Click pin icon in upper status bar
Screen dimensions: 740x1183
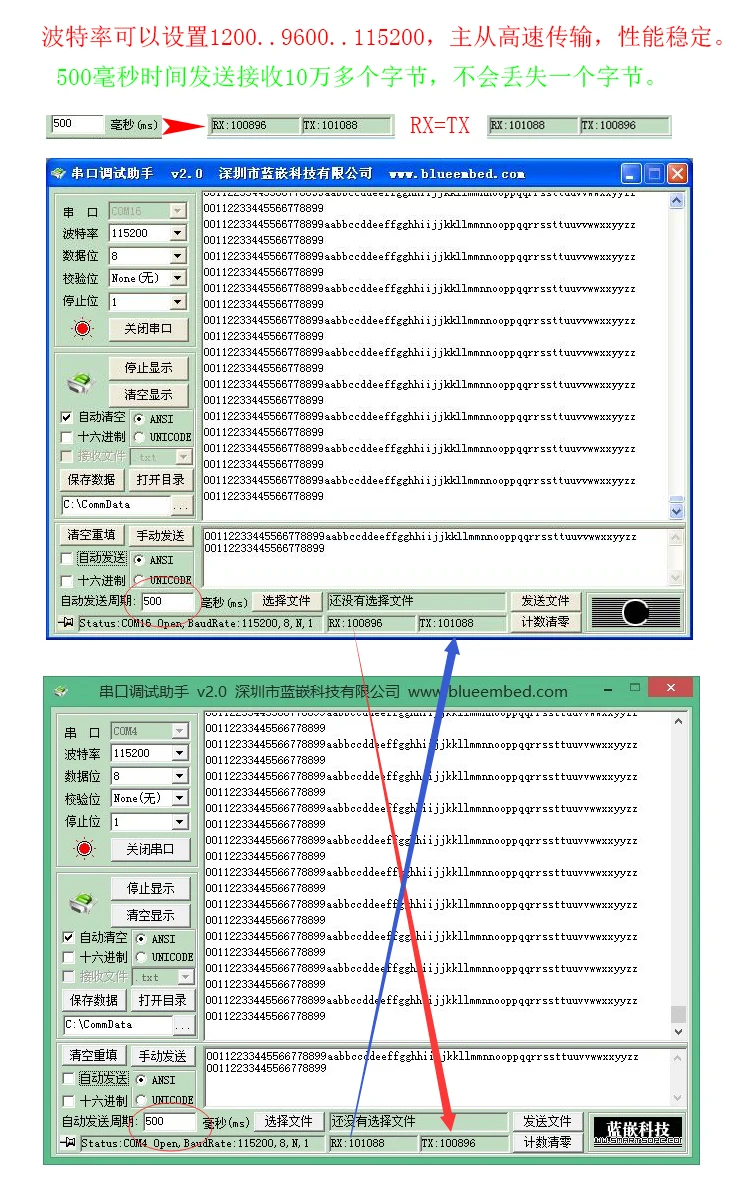pos(66,622)
